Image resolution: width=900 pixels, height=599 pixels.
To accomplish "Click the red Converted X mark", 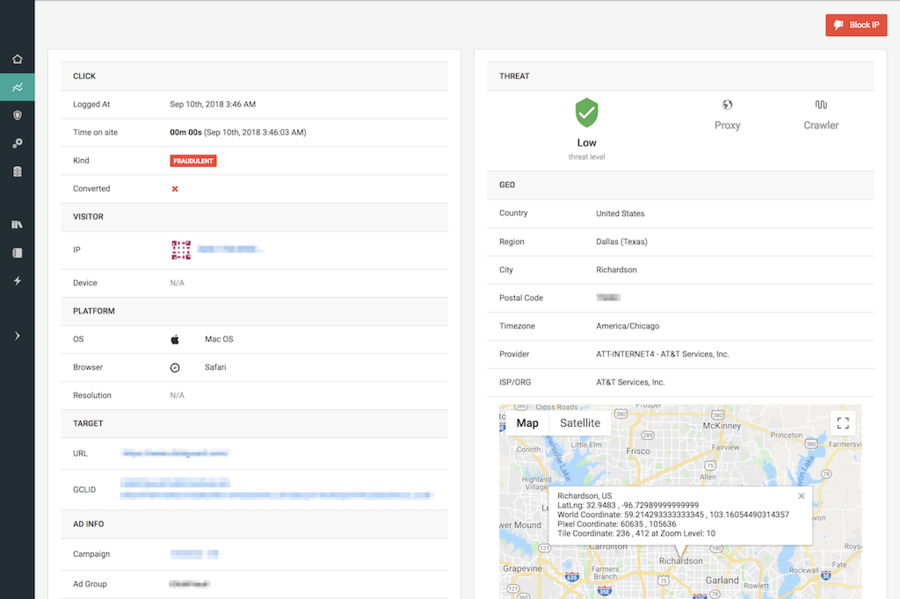I will [x=175, y=189].
